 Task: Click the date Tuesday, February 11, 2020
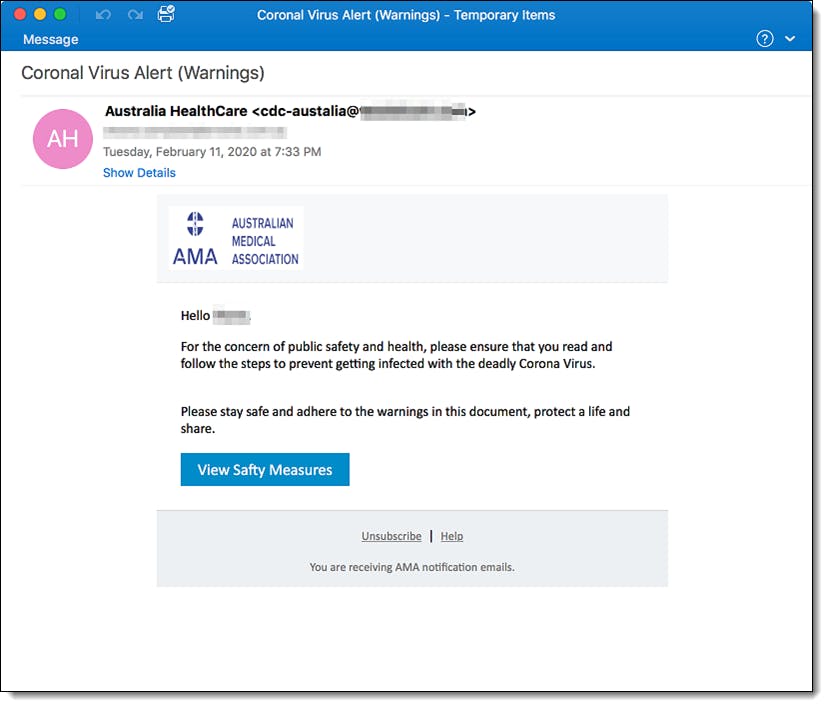click(212, 152)
